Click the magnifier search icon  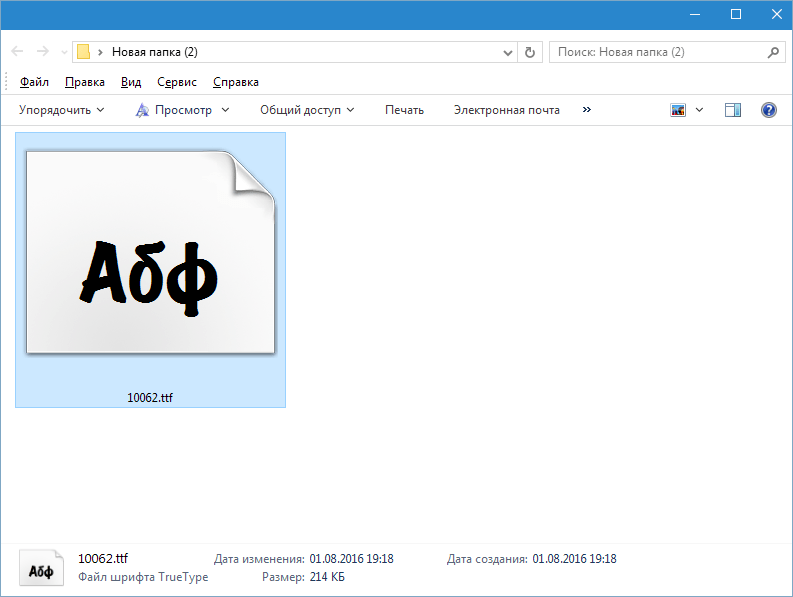773,52
